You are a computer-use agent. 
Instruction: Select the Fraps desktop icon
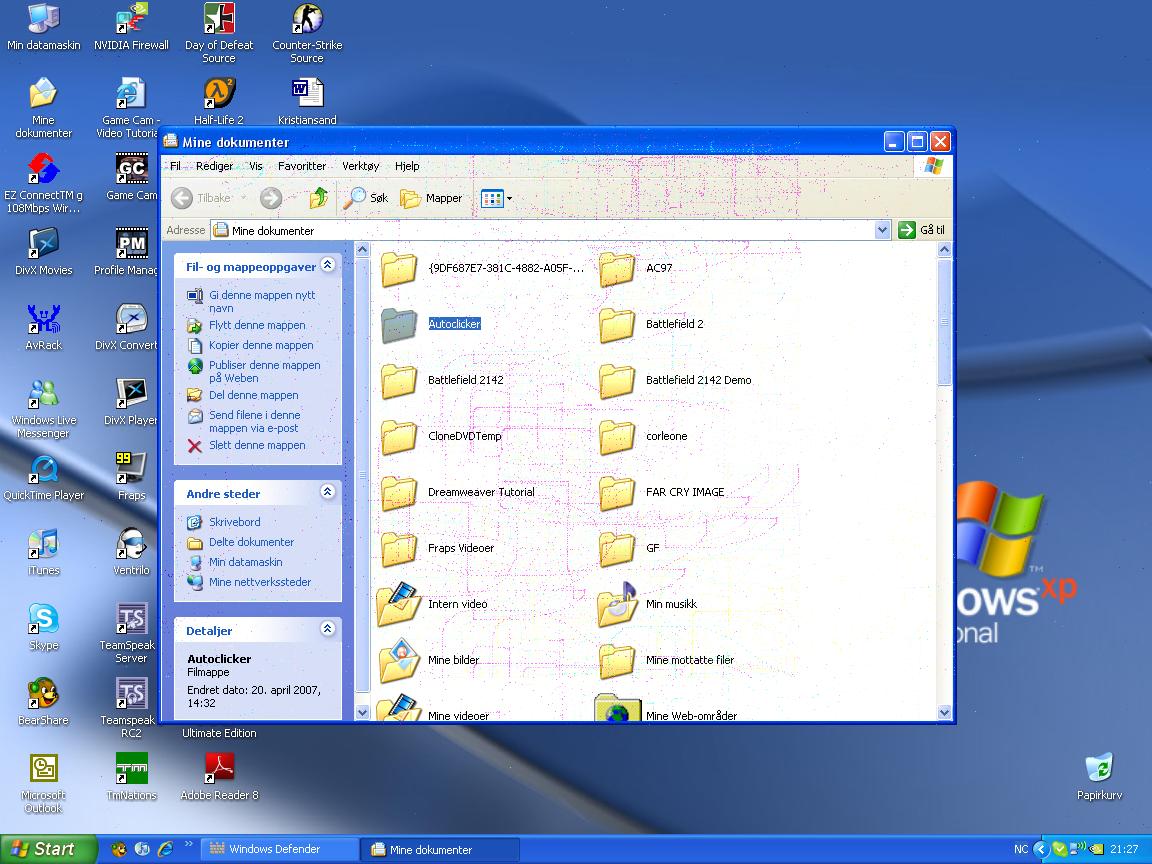tap(131, 469)
